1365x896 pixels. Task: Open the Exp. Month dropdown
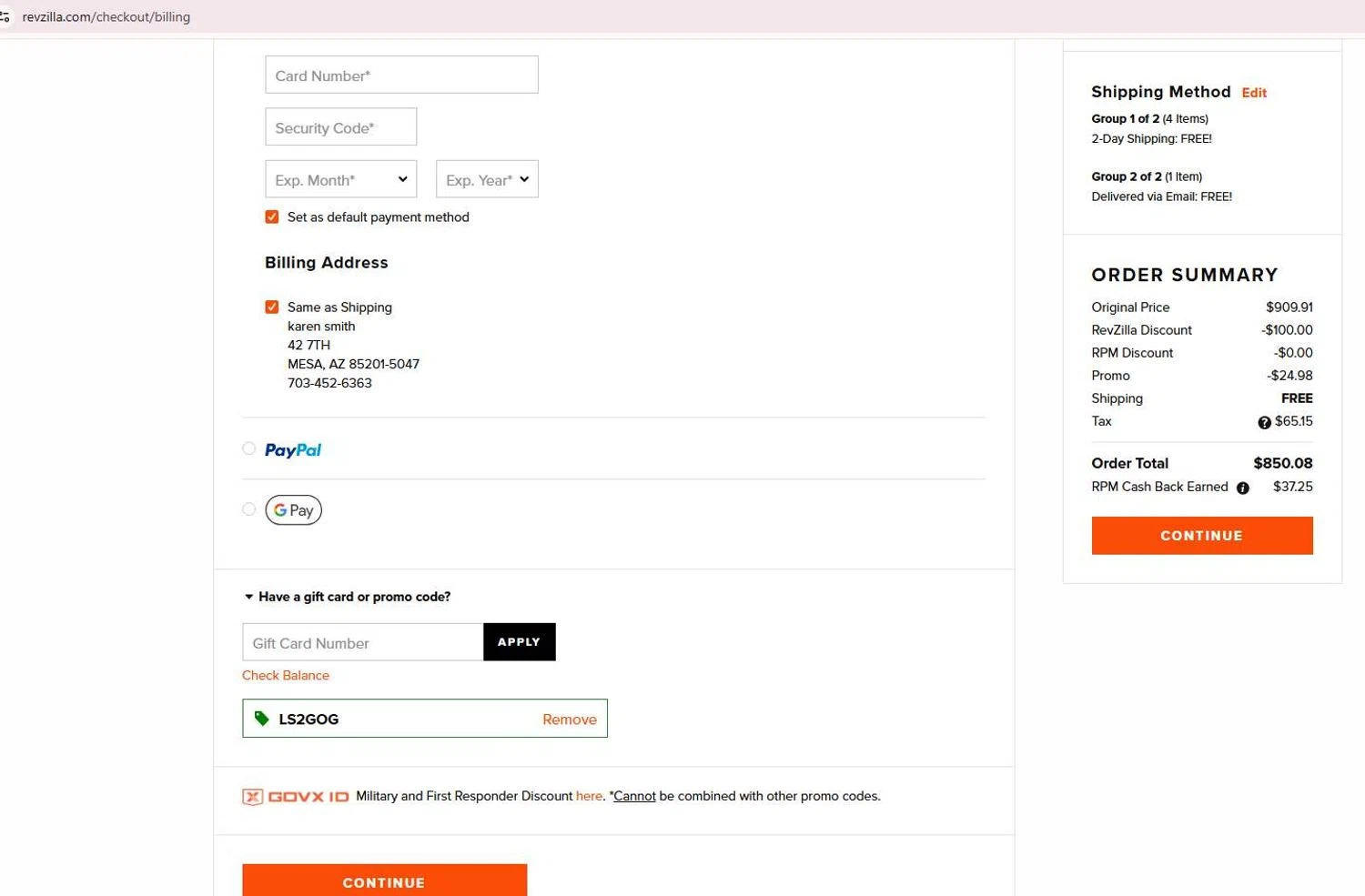tap(340, 179)
